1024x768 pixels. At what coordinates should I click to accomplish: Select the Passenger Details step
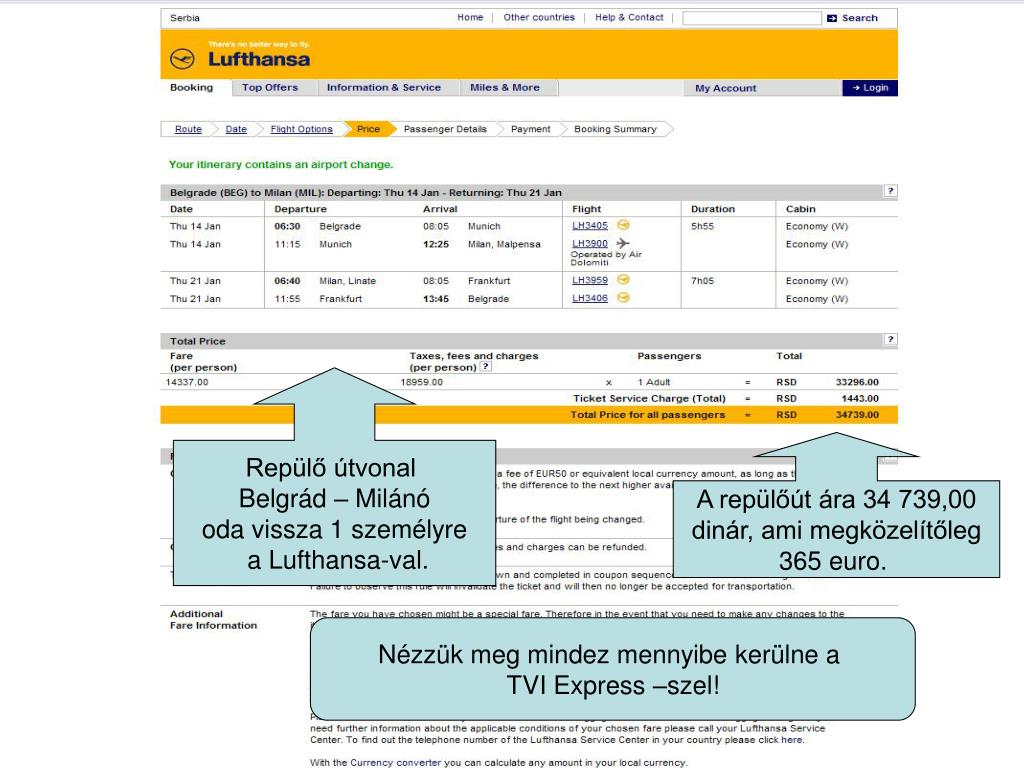[445, 129]
